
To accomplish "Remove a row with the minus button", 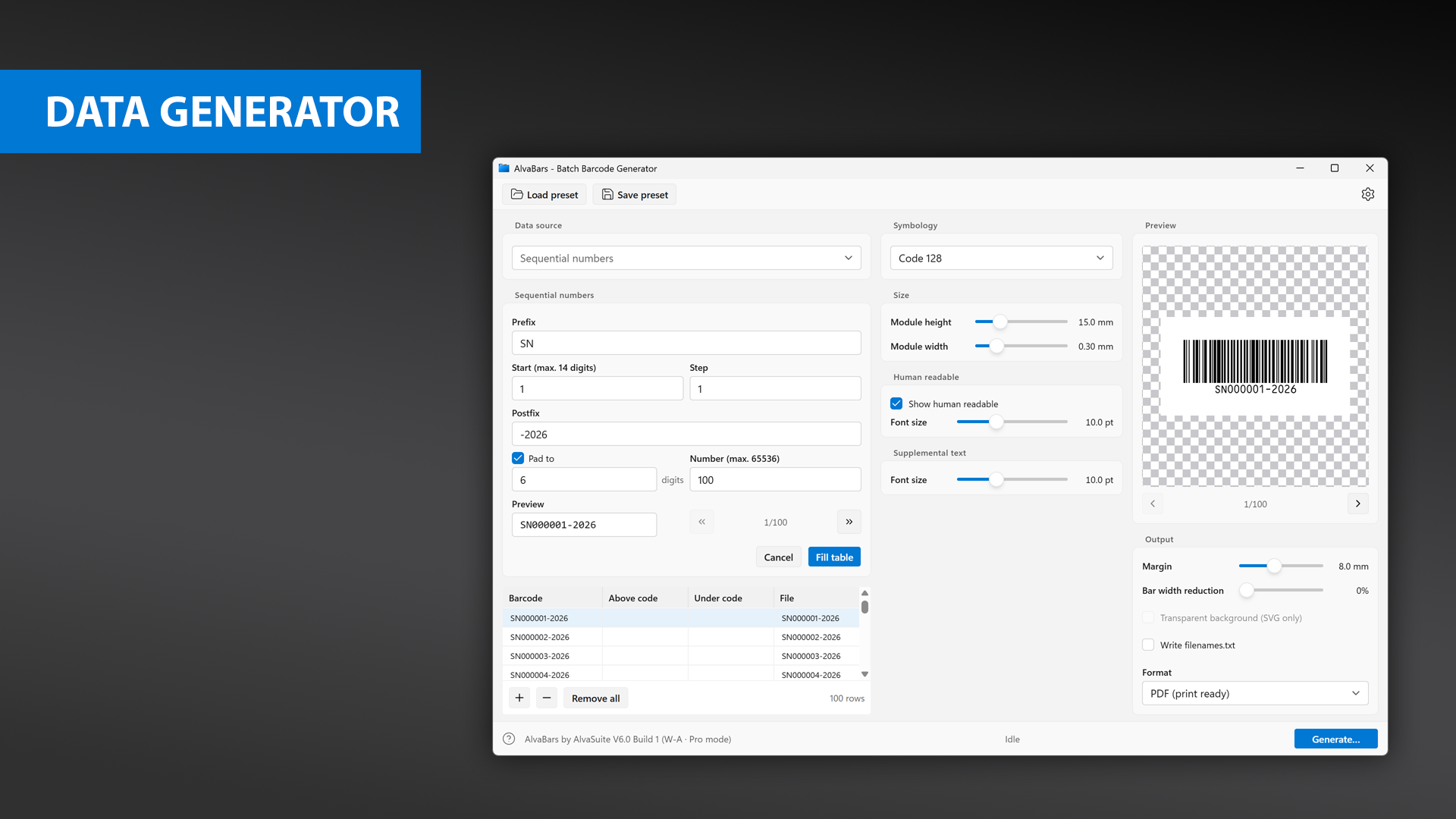I will point(547,698).
